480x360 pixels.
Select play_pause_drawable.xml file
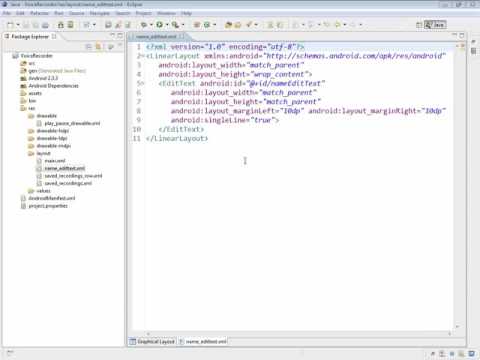[x=68, y=123]
